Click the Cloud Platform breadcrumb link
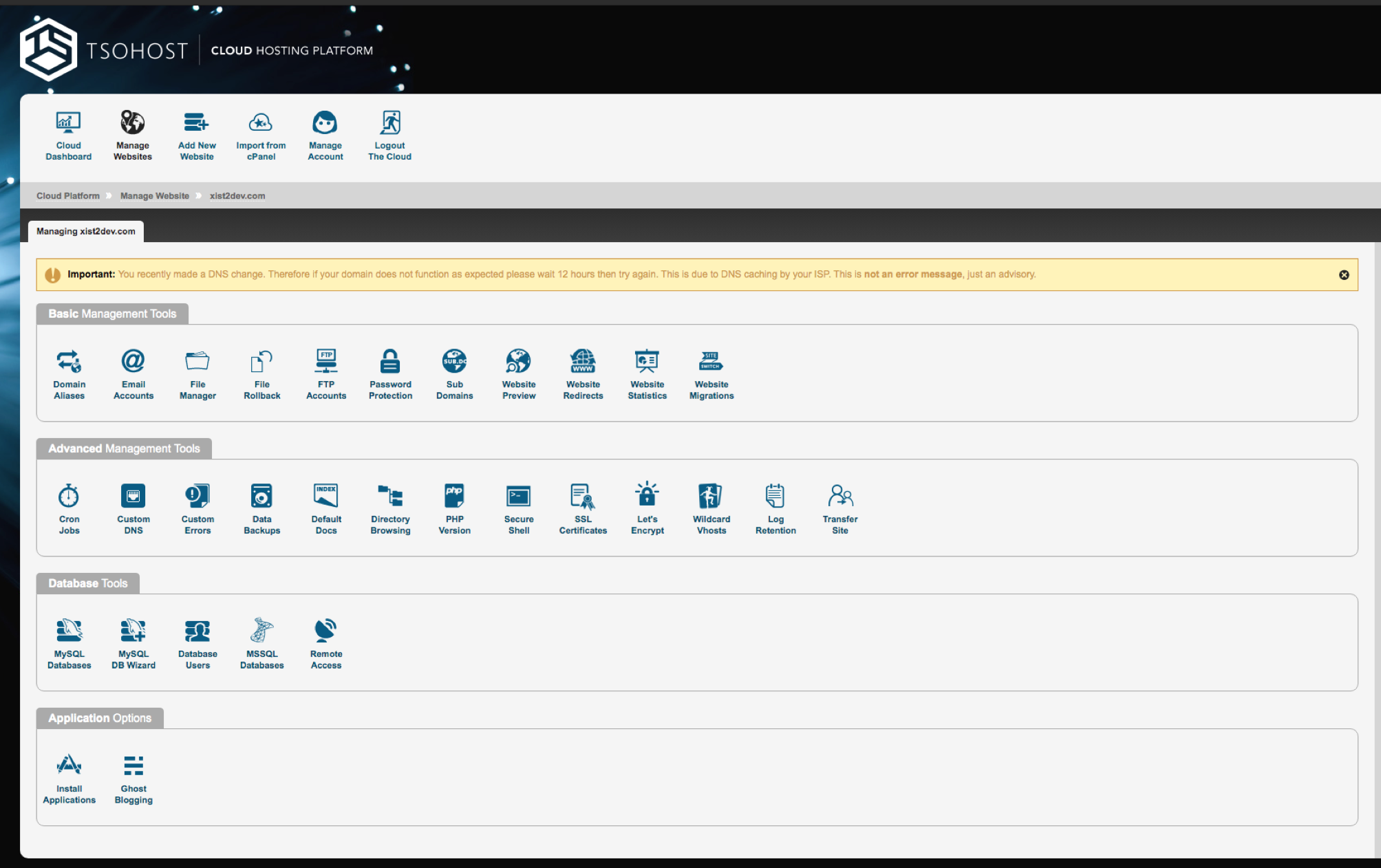Image resolution: width=1381 pixels, height=868 pixels. coord(67,196)
